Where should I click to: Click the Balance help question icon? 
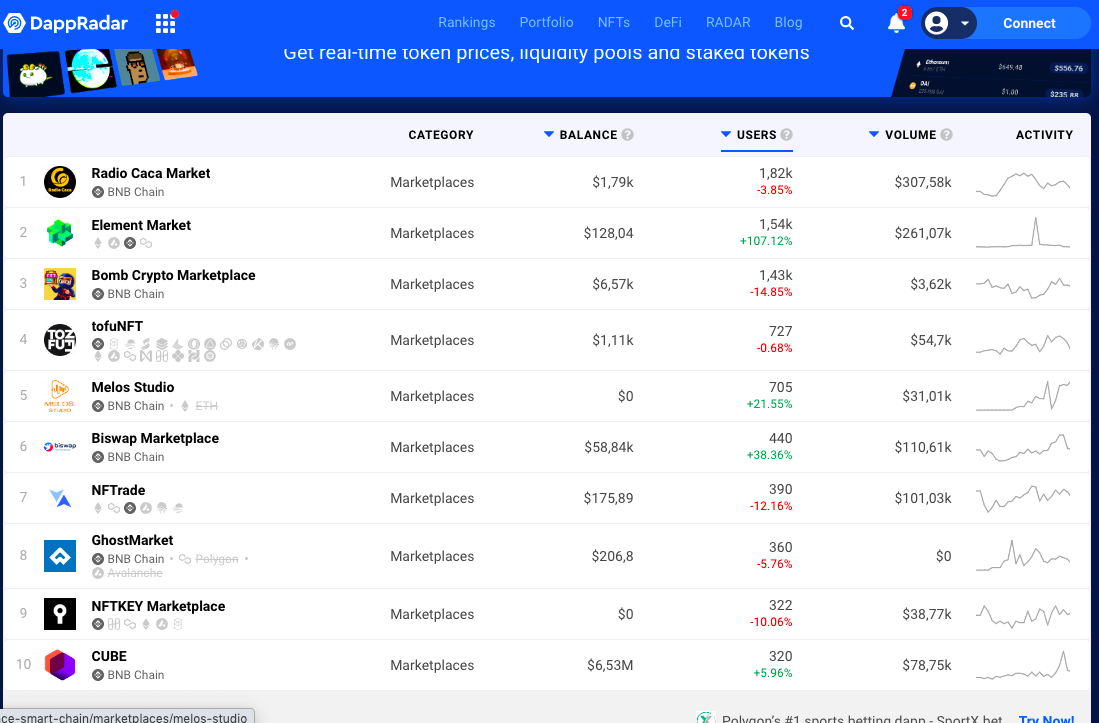tap(627, 135)
